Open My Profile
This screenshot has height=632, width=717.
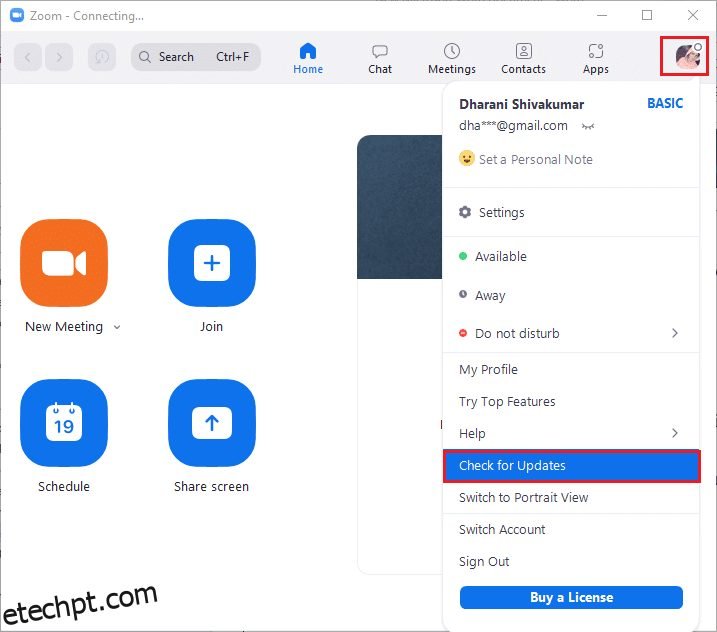[571, 370]
